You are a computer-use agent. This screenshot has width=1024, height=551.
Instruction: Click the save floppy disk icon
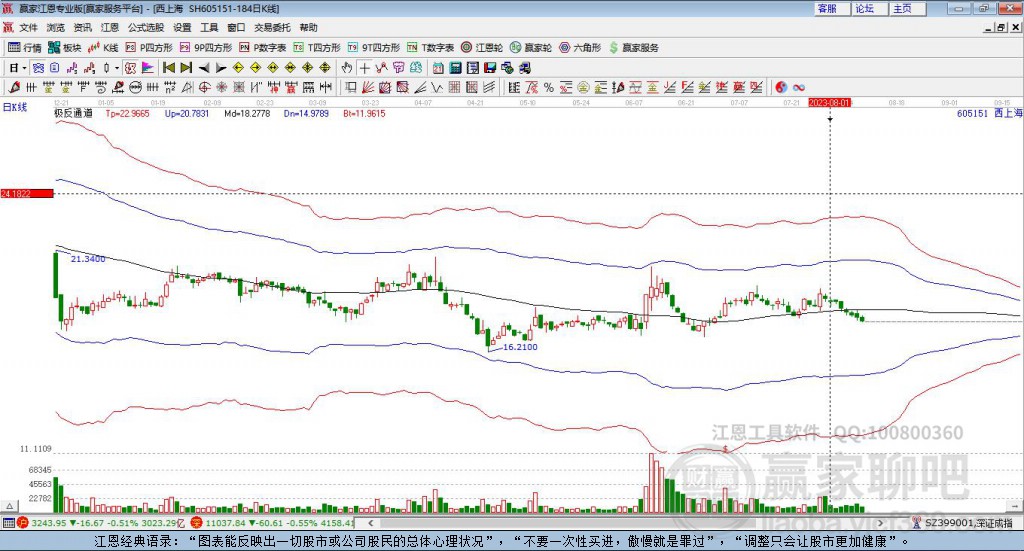click(490, 68)
